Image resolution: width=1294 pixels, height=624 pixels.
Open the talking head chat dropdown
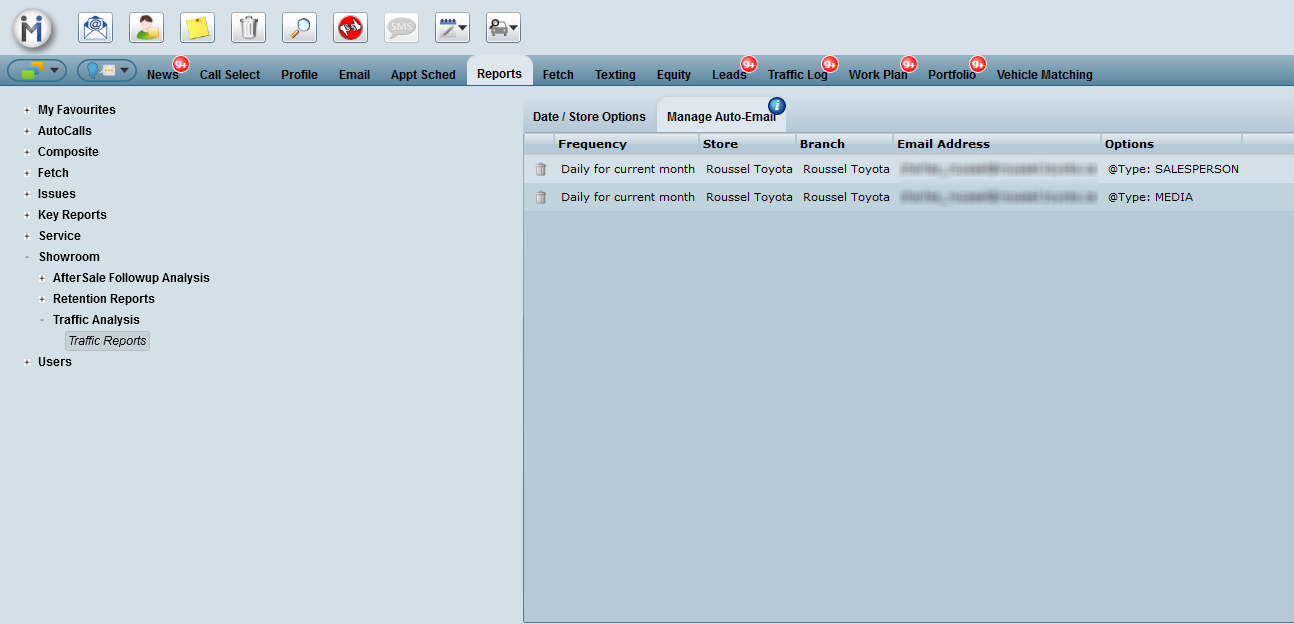point(107,71)
